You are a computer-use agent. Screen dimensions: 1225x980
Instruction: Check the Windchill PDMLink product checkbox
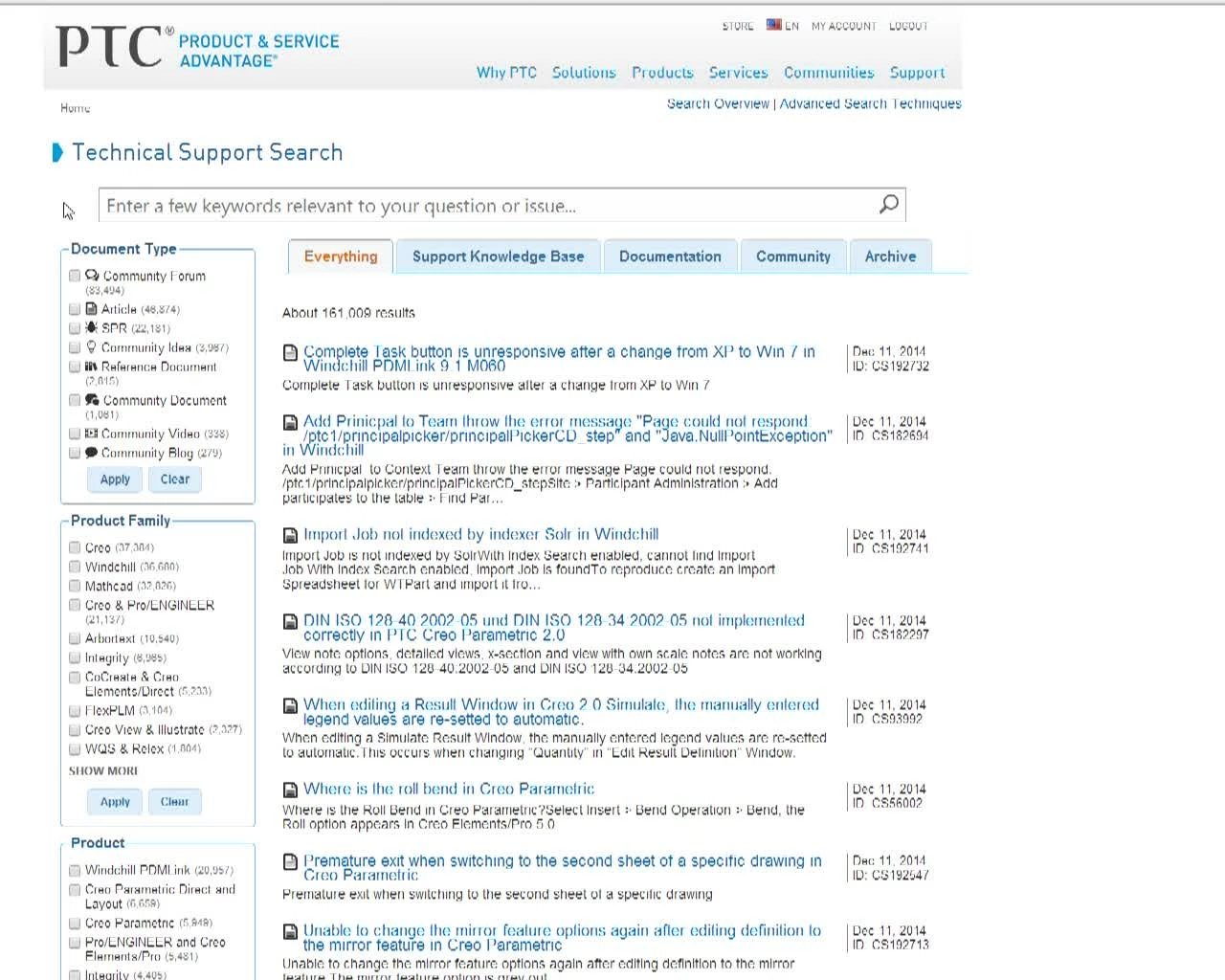[x=75, y=870]
